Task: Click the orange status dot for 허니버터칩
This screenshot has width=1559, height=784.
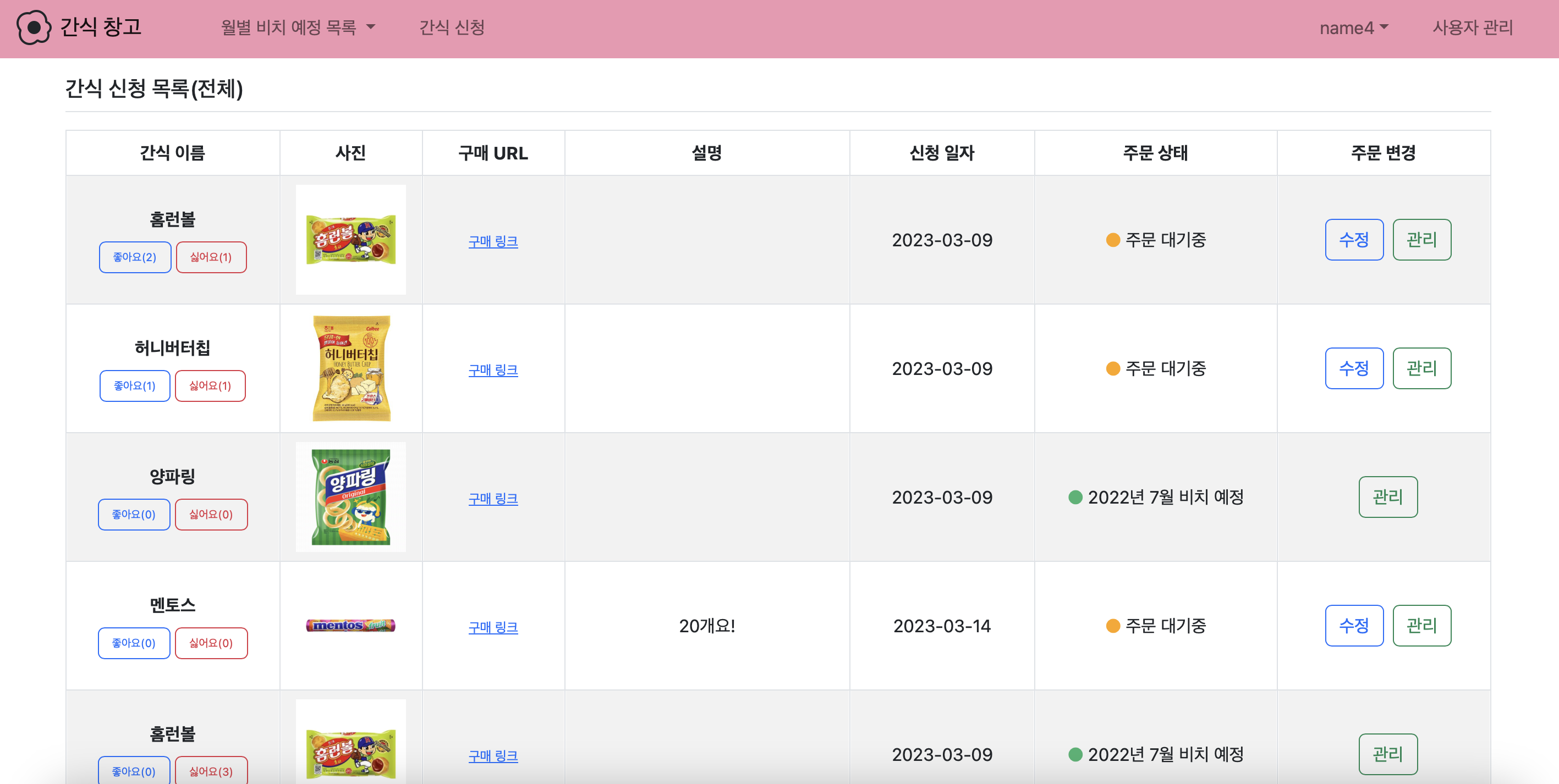Action: coord(1112,368)
